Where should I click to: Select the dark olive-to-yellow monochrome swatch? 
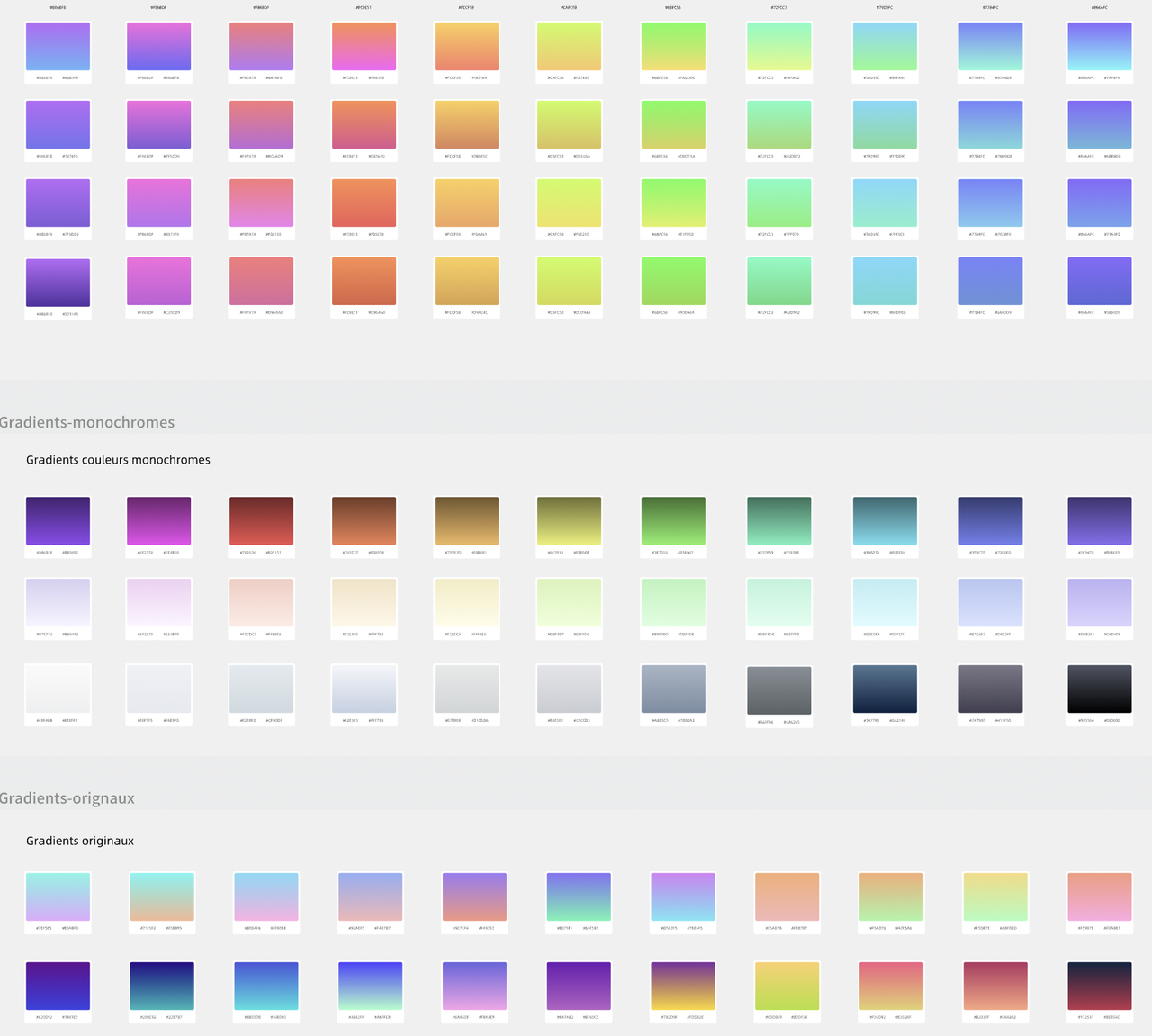569,520
